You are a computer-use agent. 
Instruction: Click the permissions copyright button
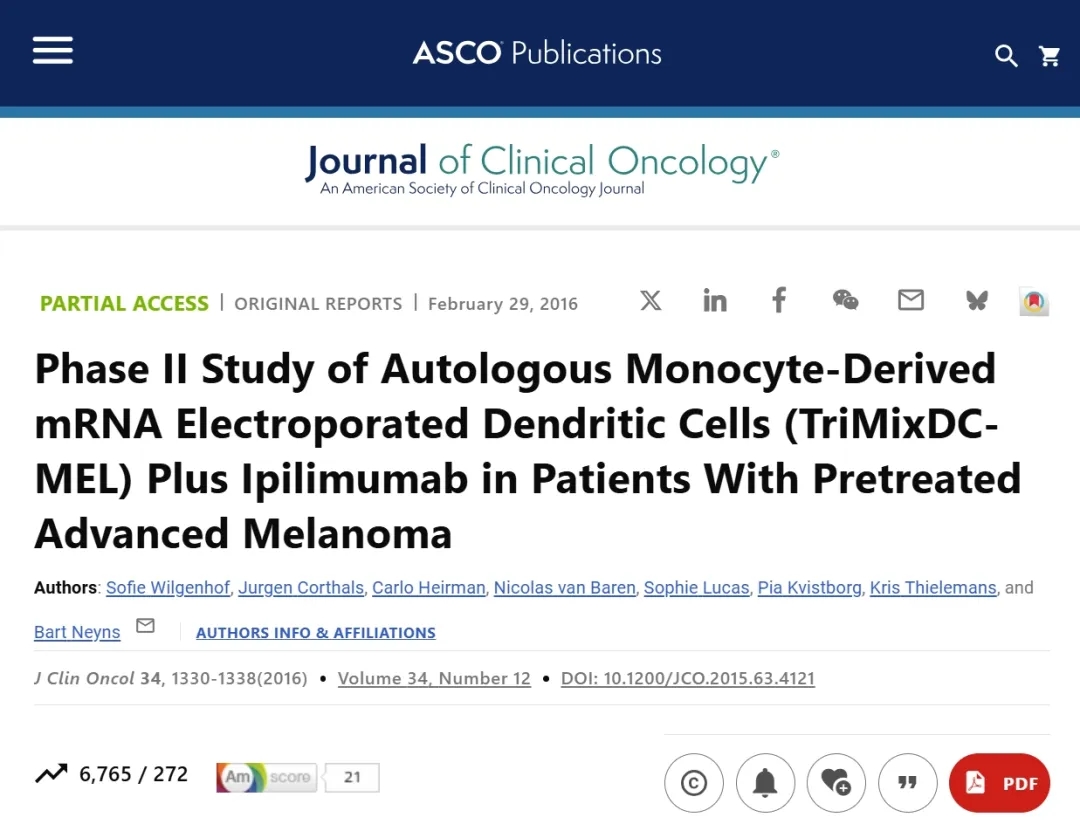click(x=694, y=783)
